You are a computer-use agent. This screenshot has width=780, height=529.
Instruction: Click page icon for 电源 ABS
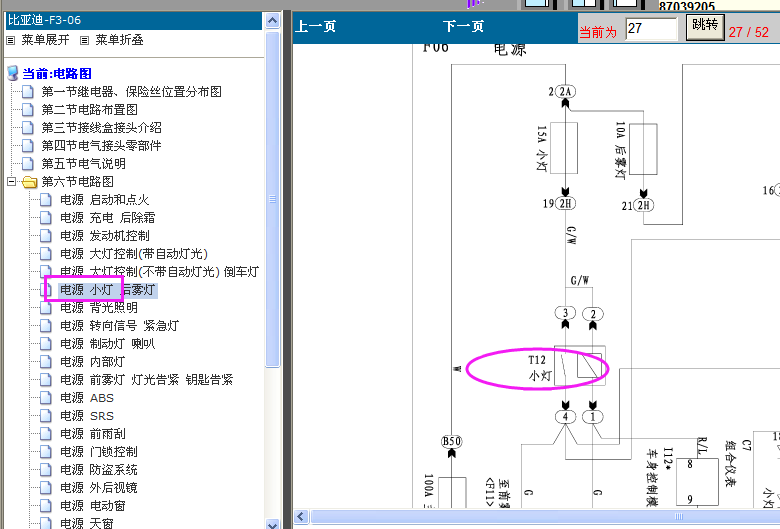click(x=46, y=398)
